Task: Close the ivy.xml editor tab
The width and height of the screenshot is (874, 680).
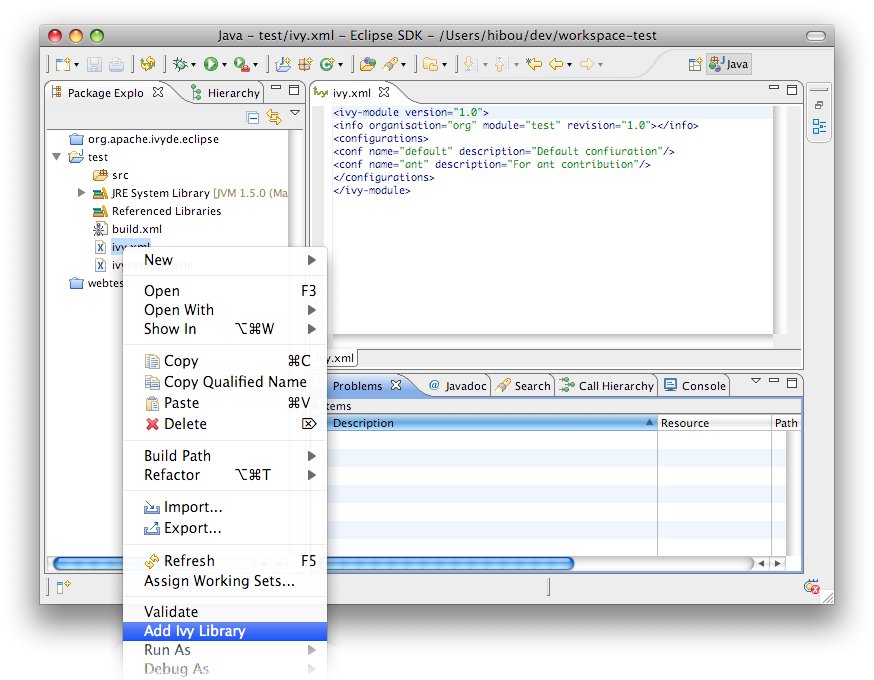Action: (382, 93)
